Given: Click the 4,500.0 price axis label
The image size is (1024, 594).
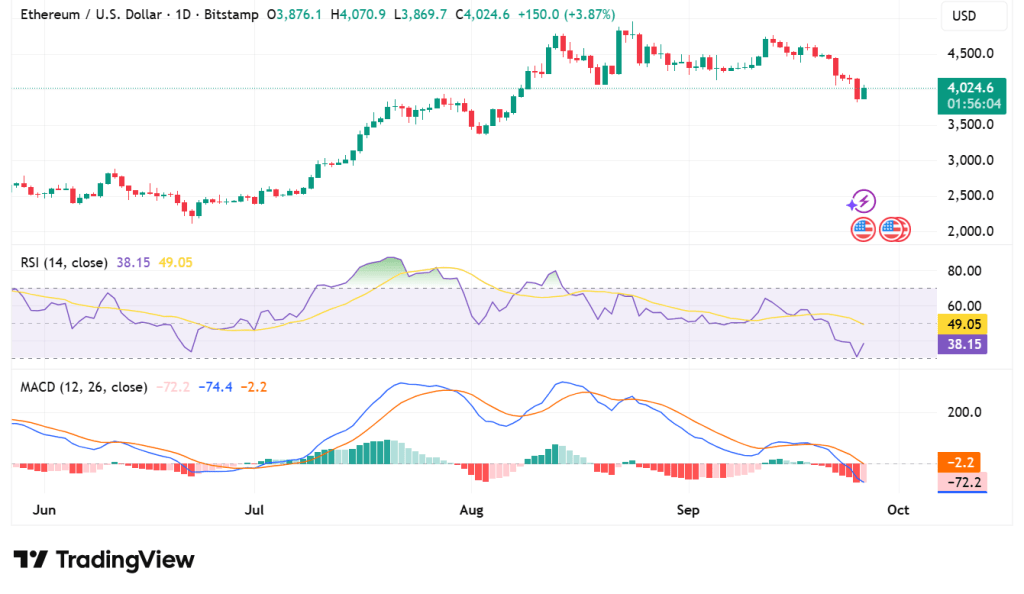Looking at the screenshot, I should (970, 54).
